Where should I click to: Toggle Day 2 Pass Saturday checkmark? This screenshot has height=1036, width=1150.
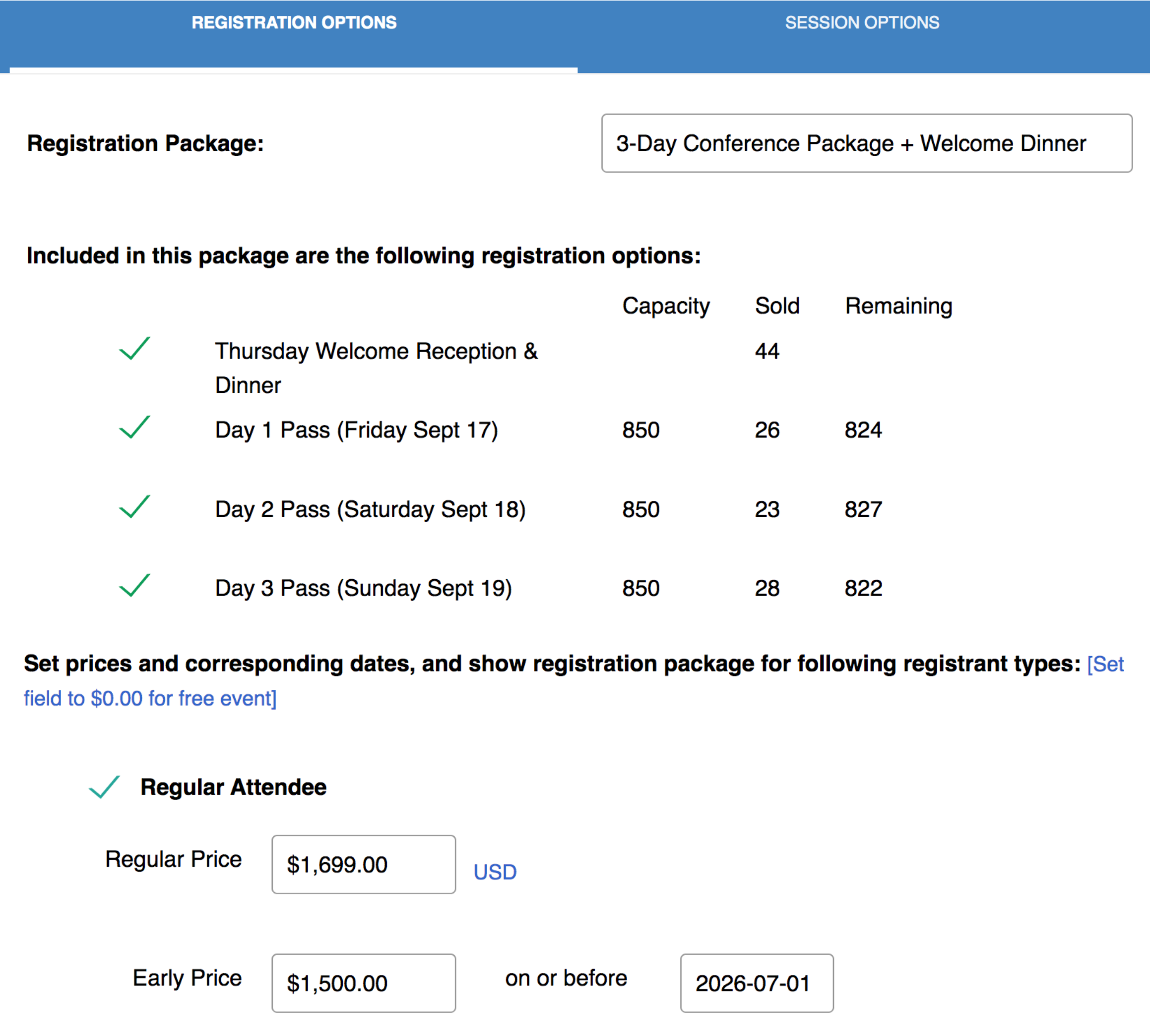point(134,507)
